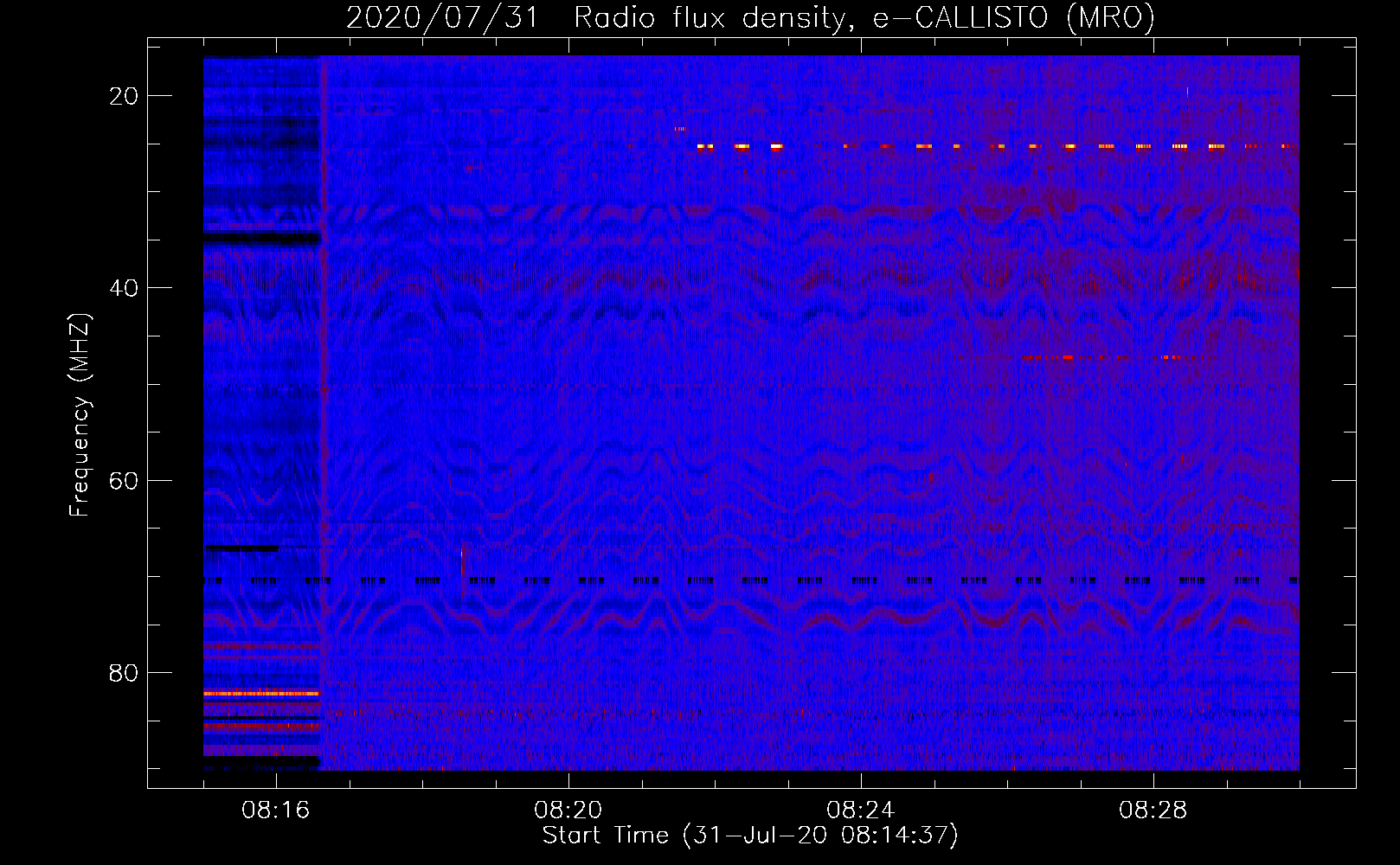1400x865 pixels.
Task: Click the 'Frequency (MHZ)' y-axis label
Action: click(80, 415)
